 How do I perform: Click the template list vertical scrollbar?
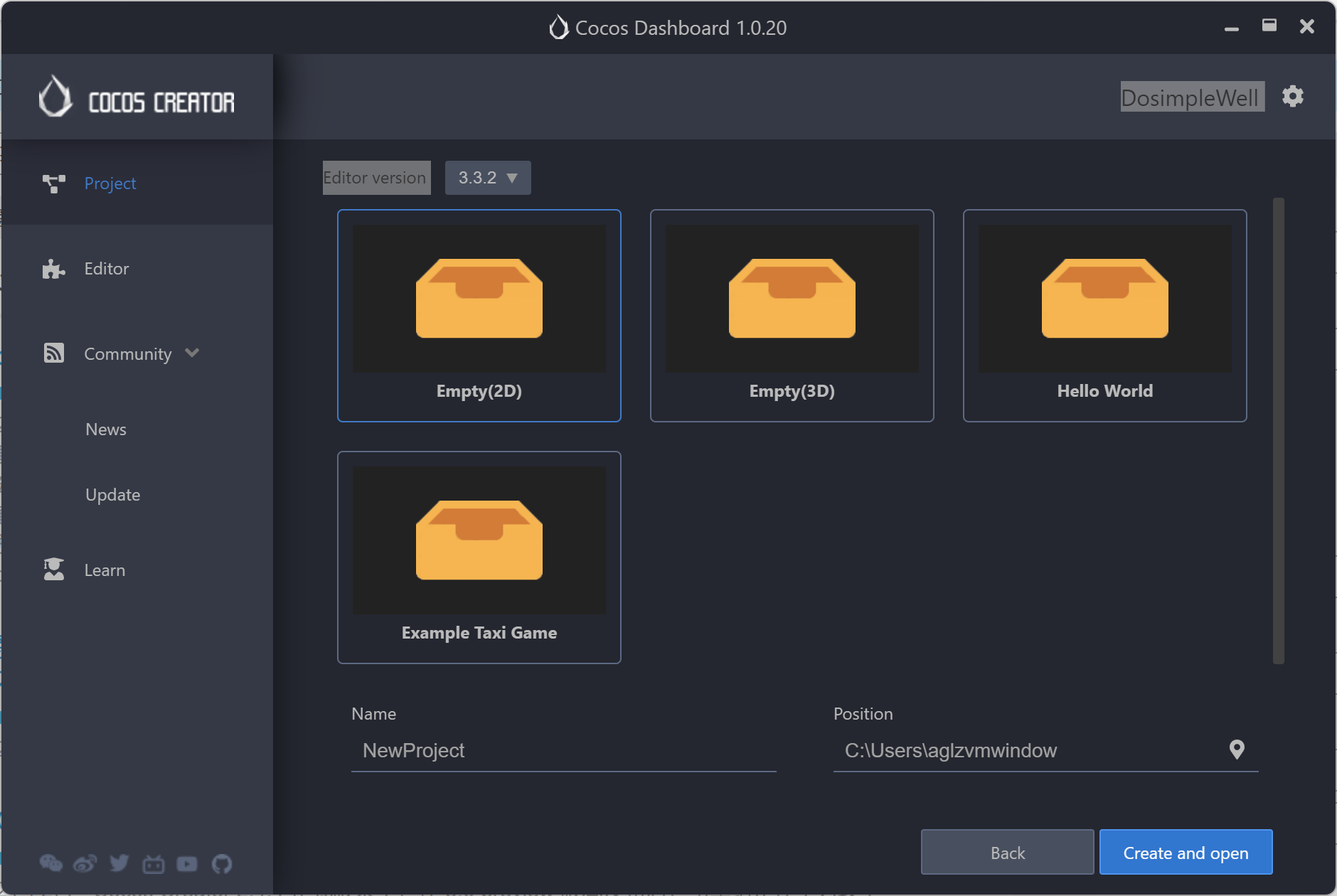point(1279,431)
